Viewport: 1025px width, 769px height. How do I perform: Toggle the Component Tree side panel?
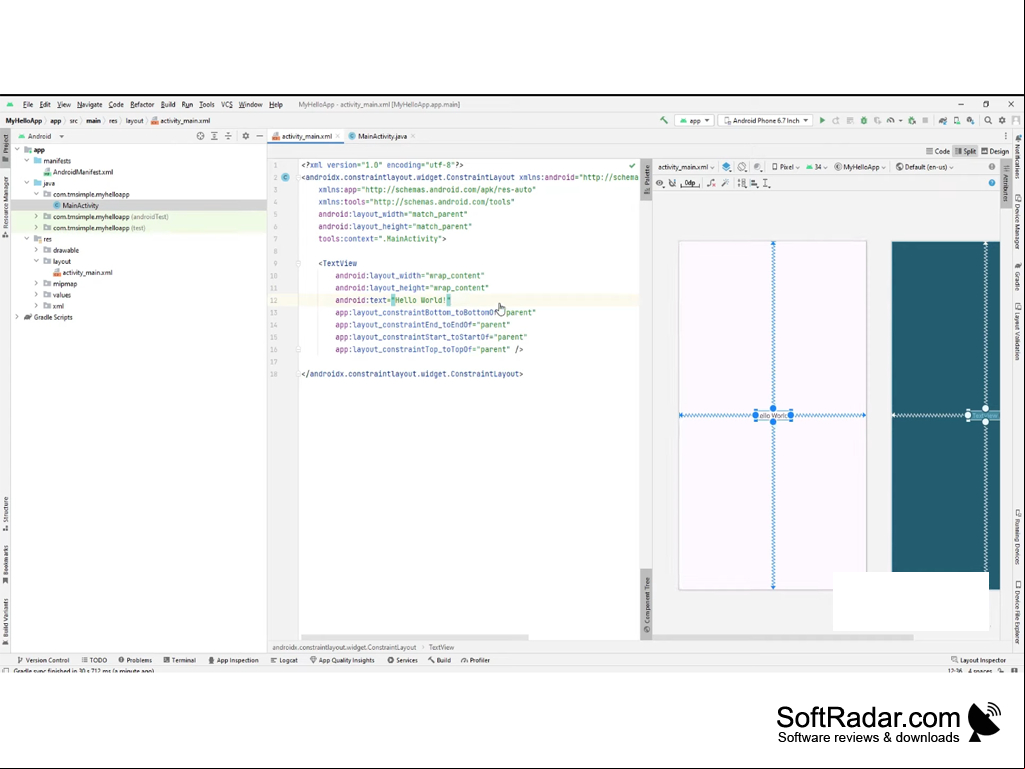tap(647, 605)
